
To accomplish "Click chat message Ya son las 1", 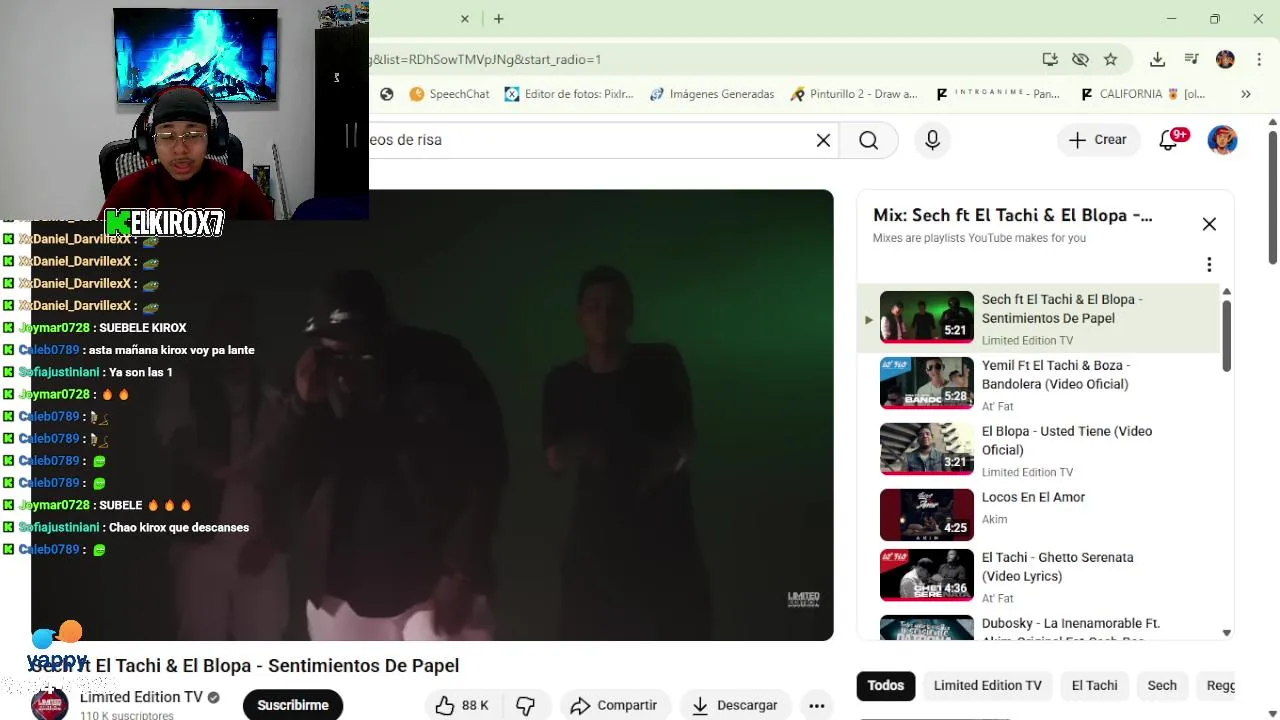I will click(x=141, y=372).
